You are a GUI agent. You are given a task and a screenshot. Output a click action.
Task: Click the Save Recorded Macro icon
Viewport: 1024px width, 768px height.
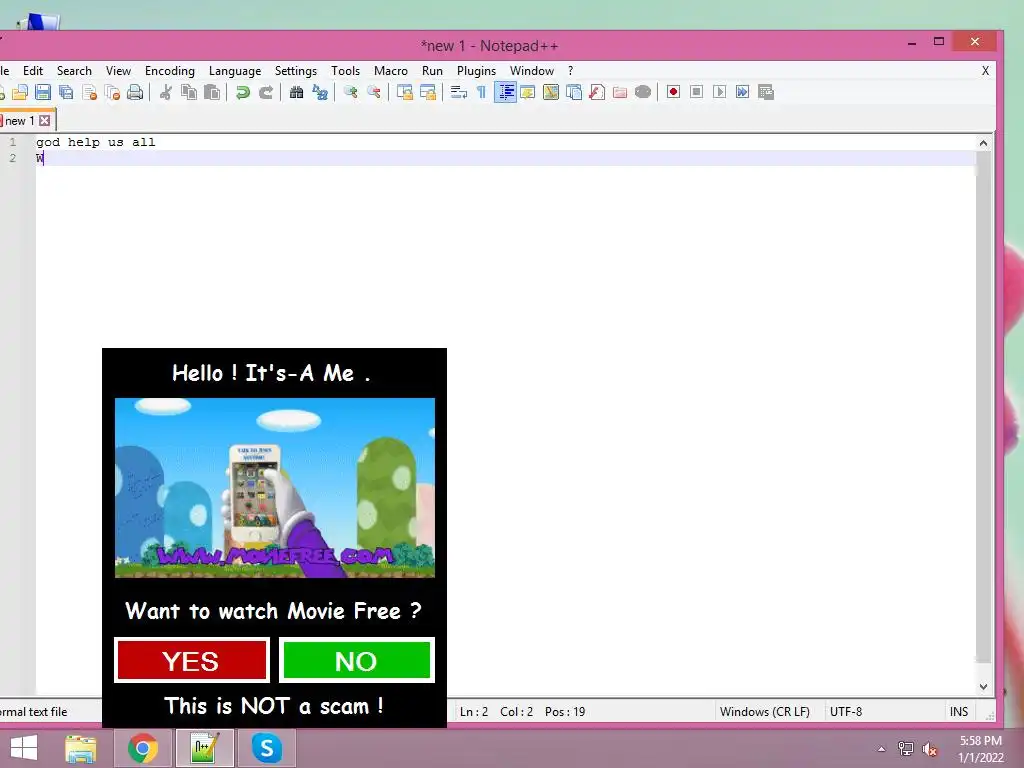pos(766,92)
